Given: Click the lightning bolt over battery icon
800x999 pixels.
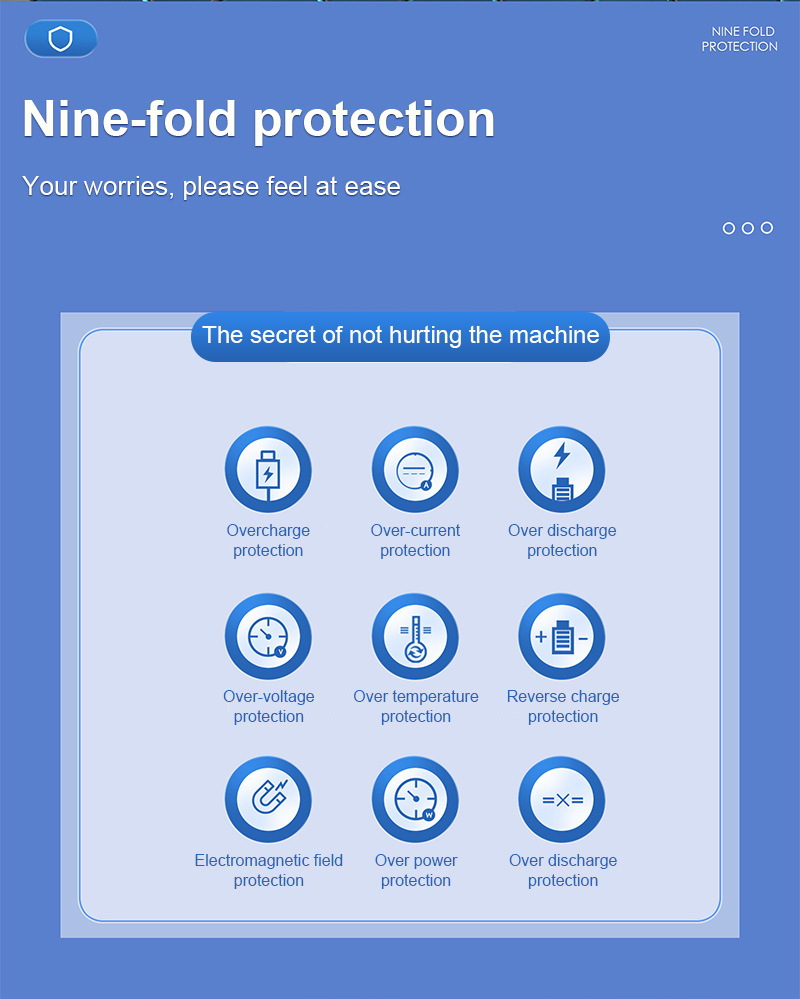Looking at the screenshot, I should 562,470.
